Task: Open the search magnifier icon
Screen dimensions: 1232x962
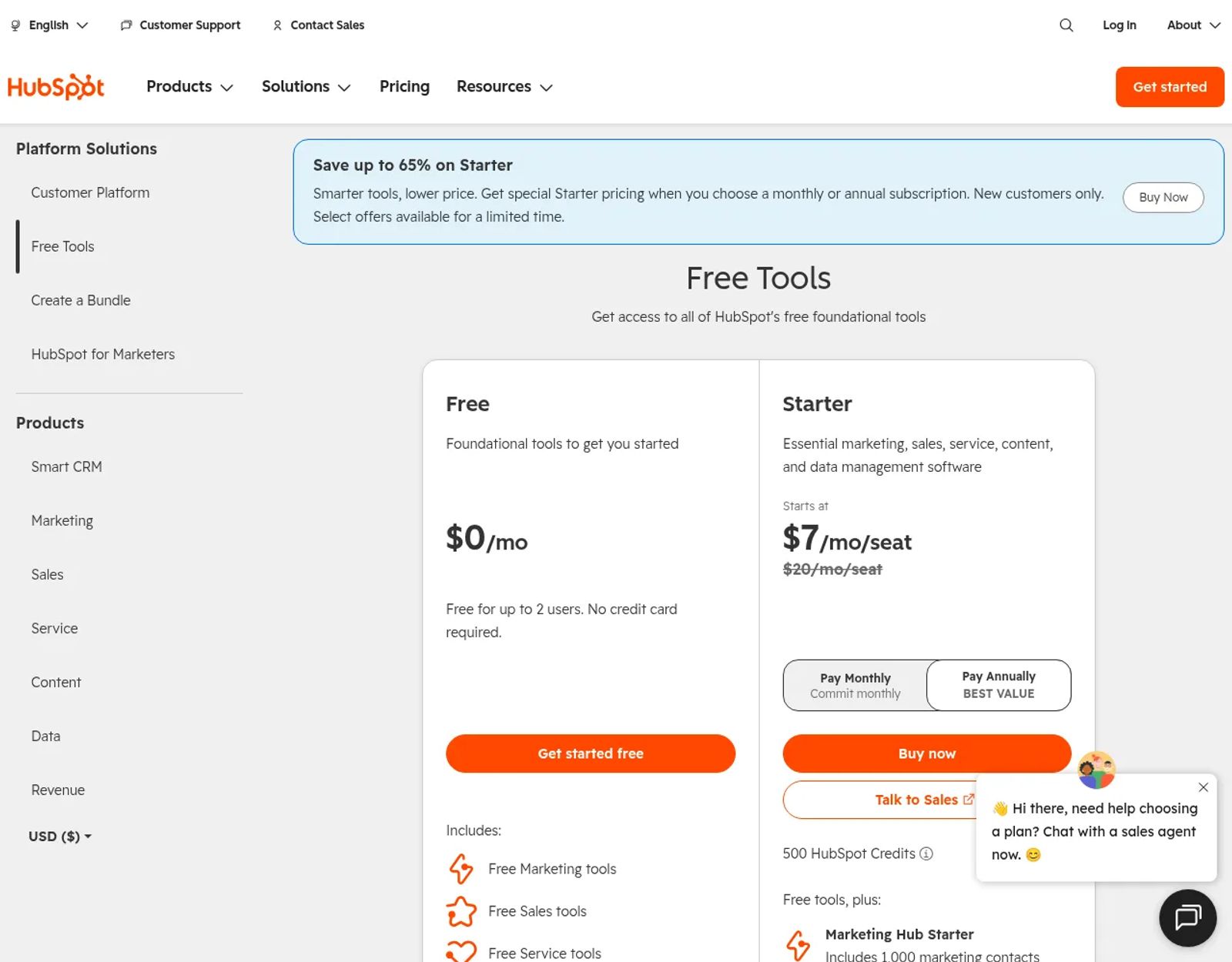Action: [1066, 25]
